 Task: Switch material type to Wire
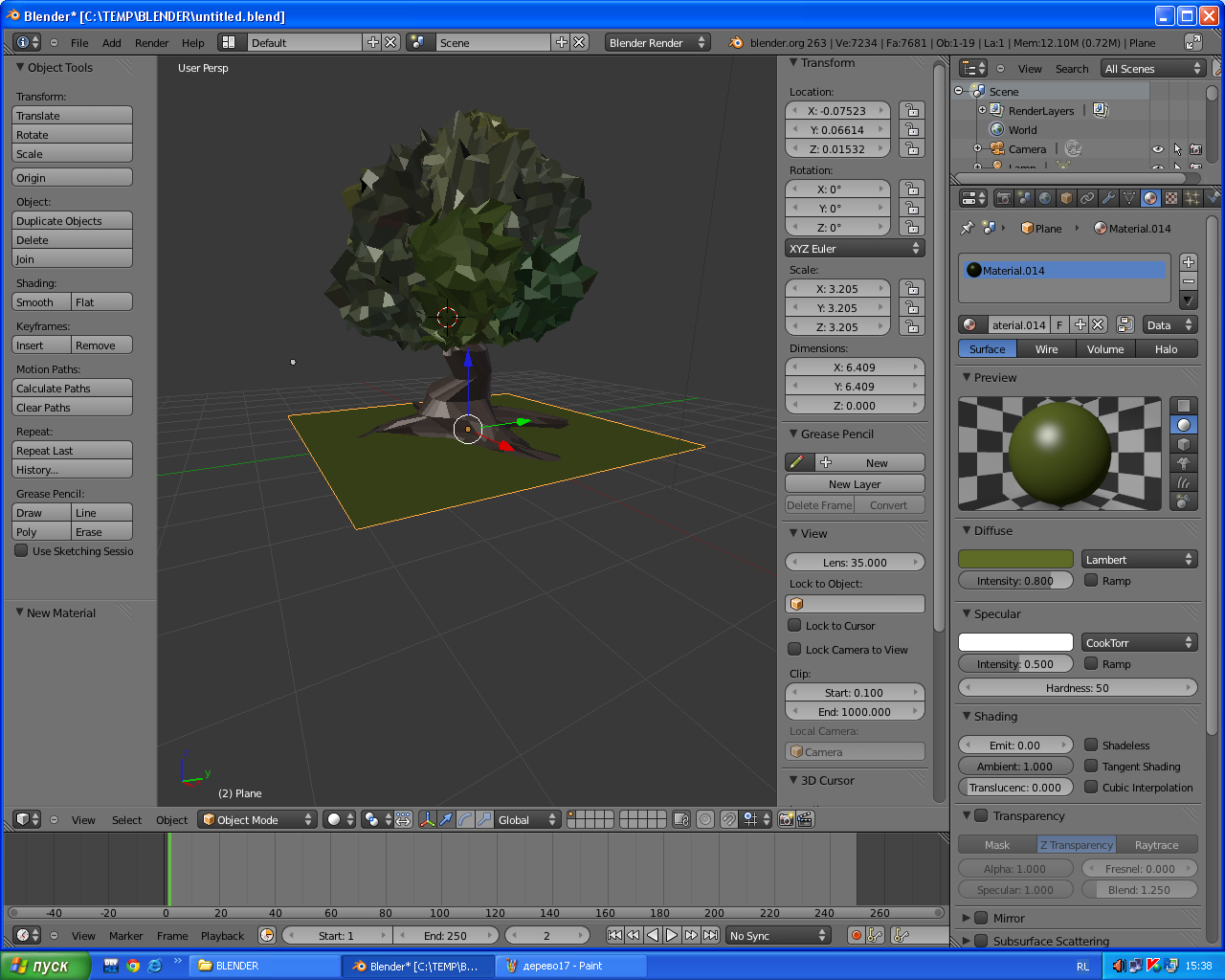(x=1047, y=348)
